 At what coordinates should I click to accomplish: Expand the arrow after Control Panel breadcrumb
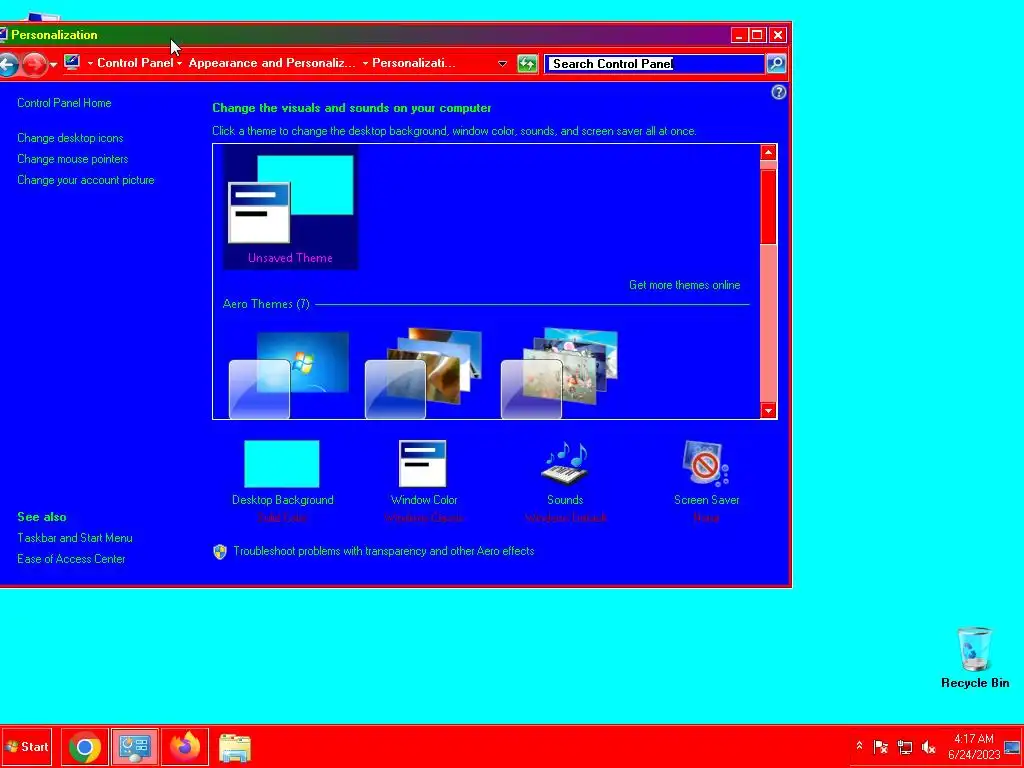180,63
